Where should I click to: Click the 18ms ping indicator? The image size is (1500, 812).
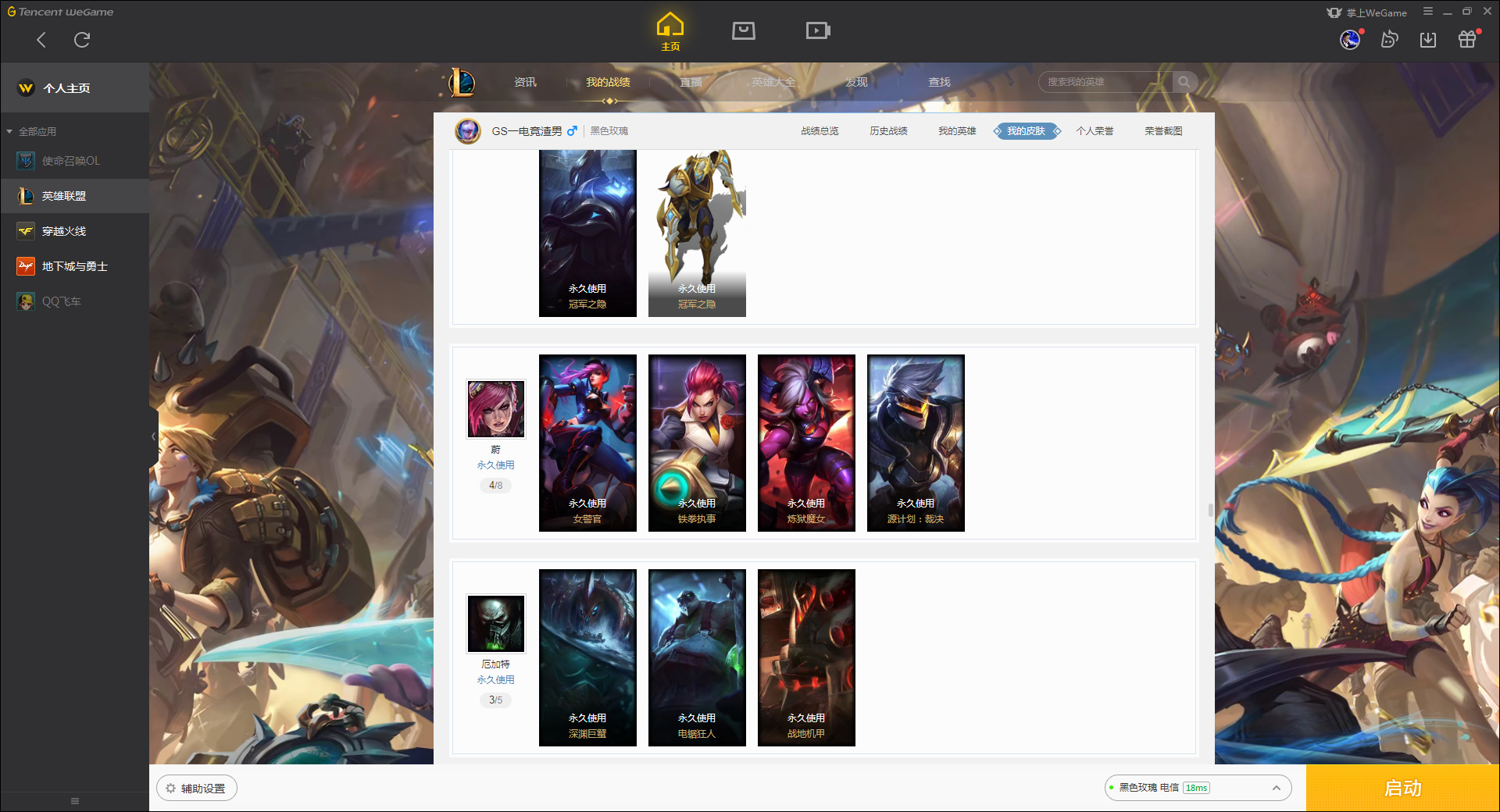tap(1196, 788)
